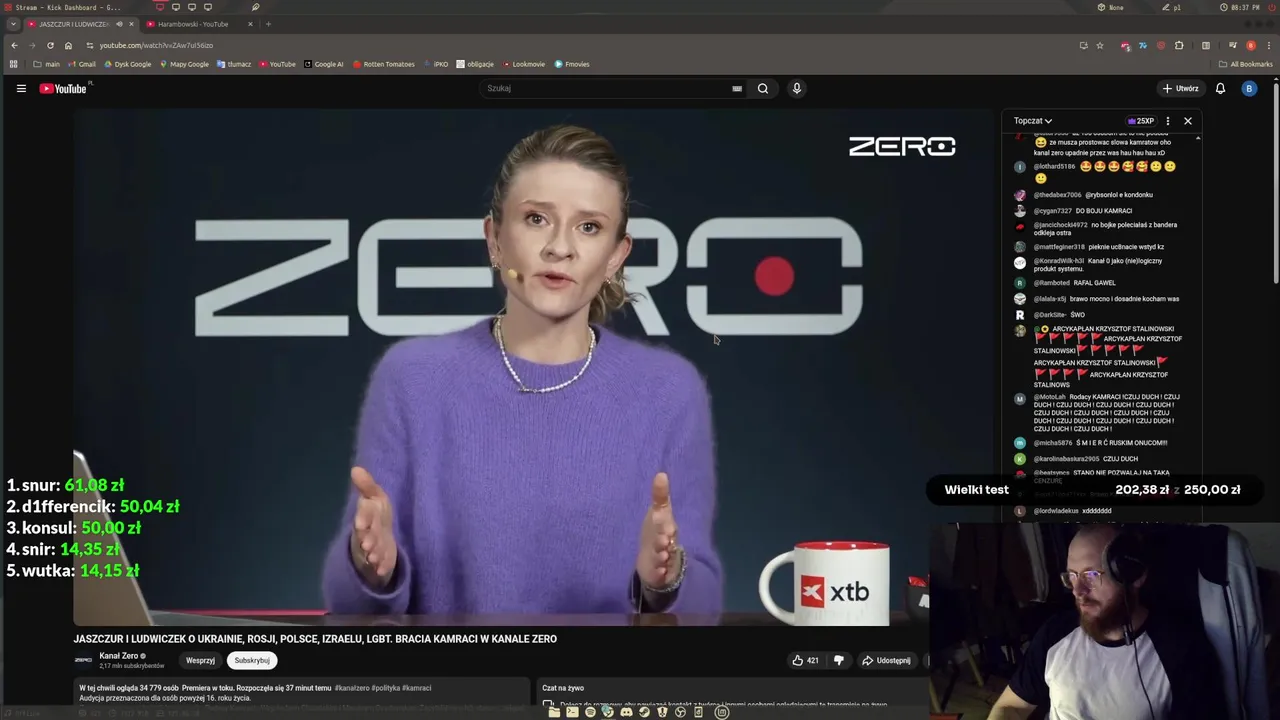Click the Wesprzyj support button

200,660
